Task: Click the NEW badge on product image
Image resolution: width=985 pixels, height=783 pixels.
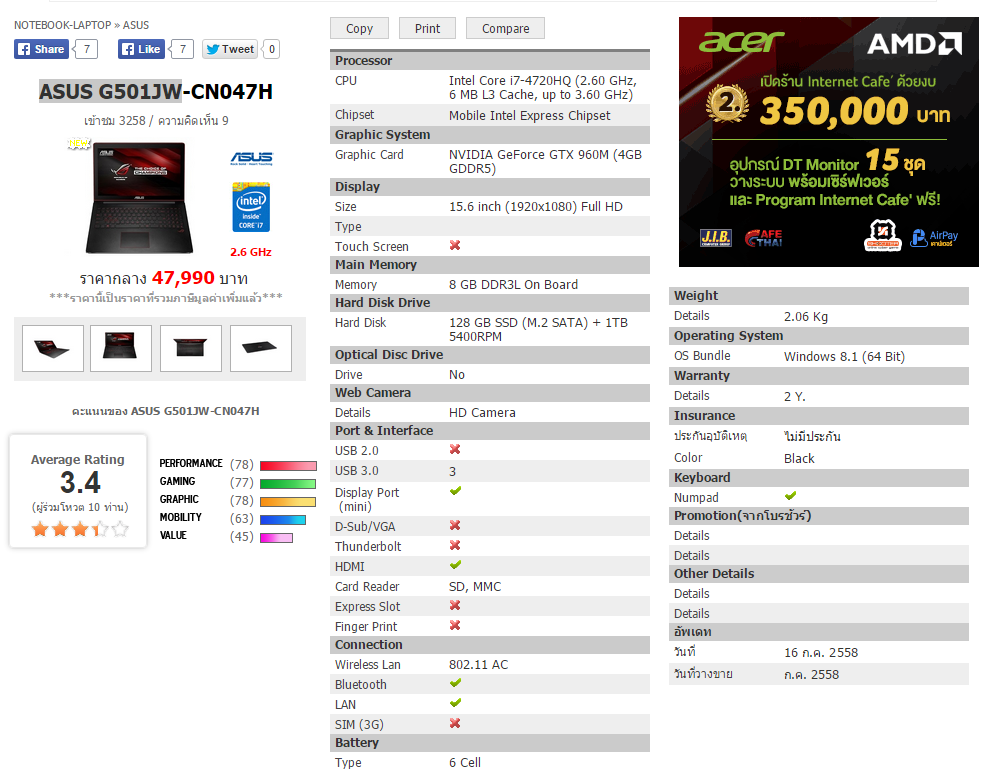Action: (79, 143)
